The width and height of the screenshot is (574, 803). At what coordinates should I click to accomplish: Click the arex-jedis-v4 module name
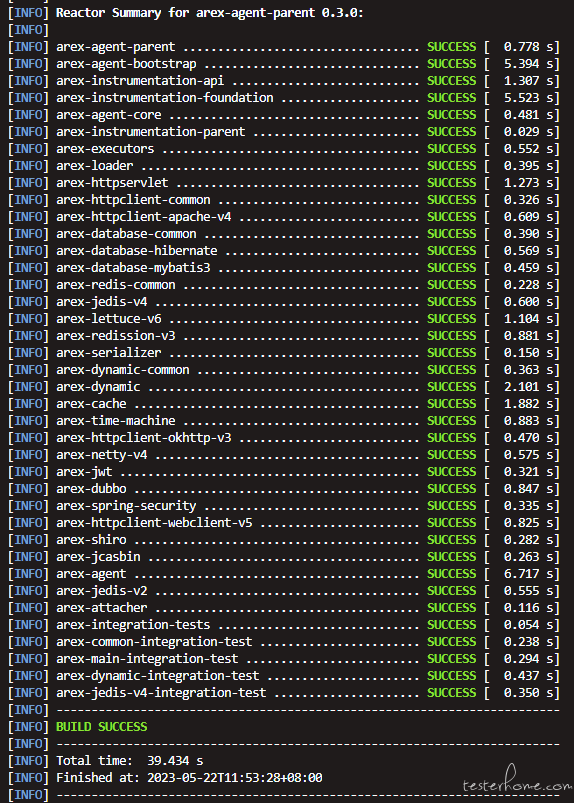click(101, 302)
